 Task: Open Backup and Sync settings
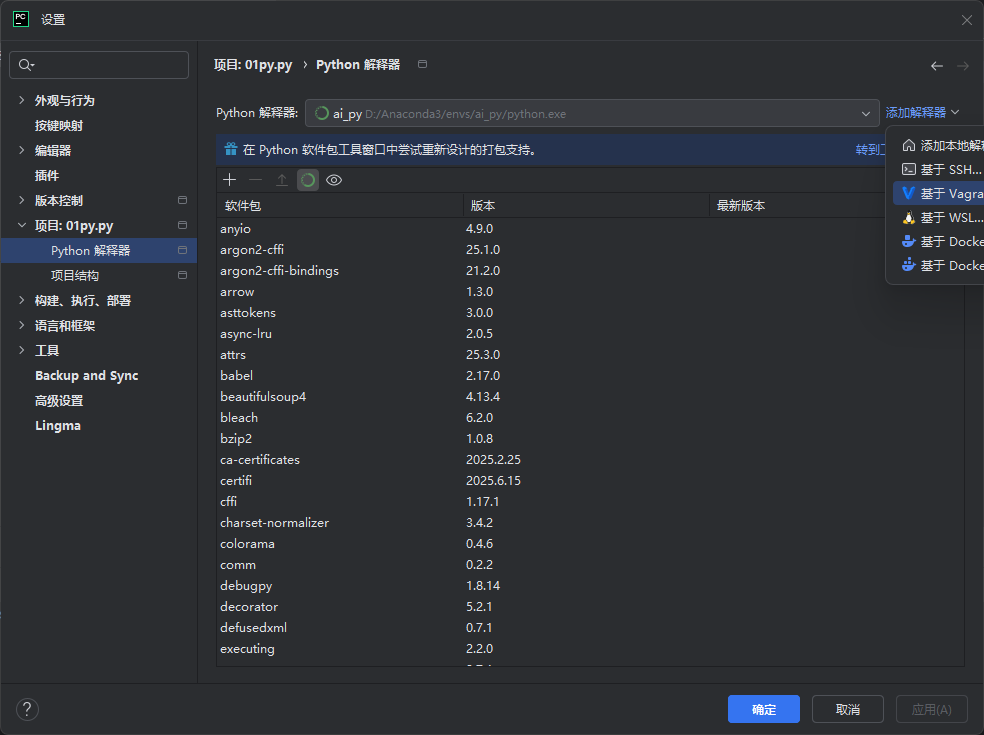pos(87,375)
